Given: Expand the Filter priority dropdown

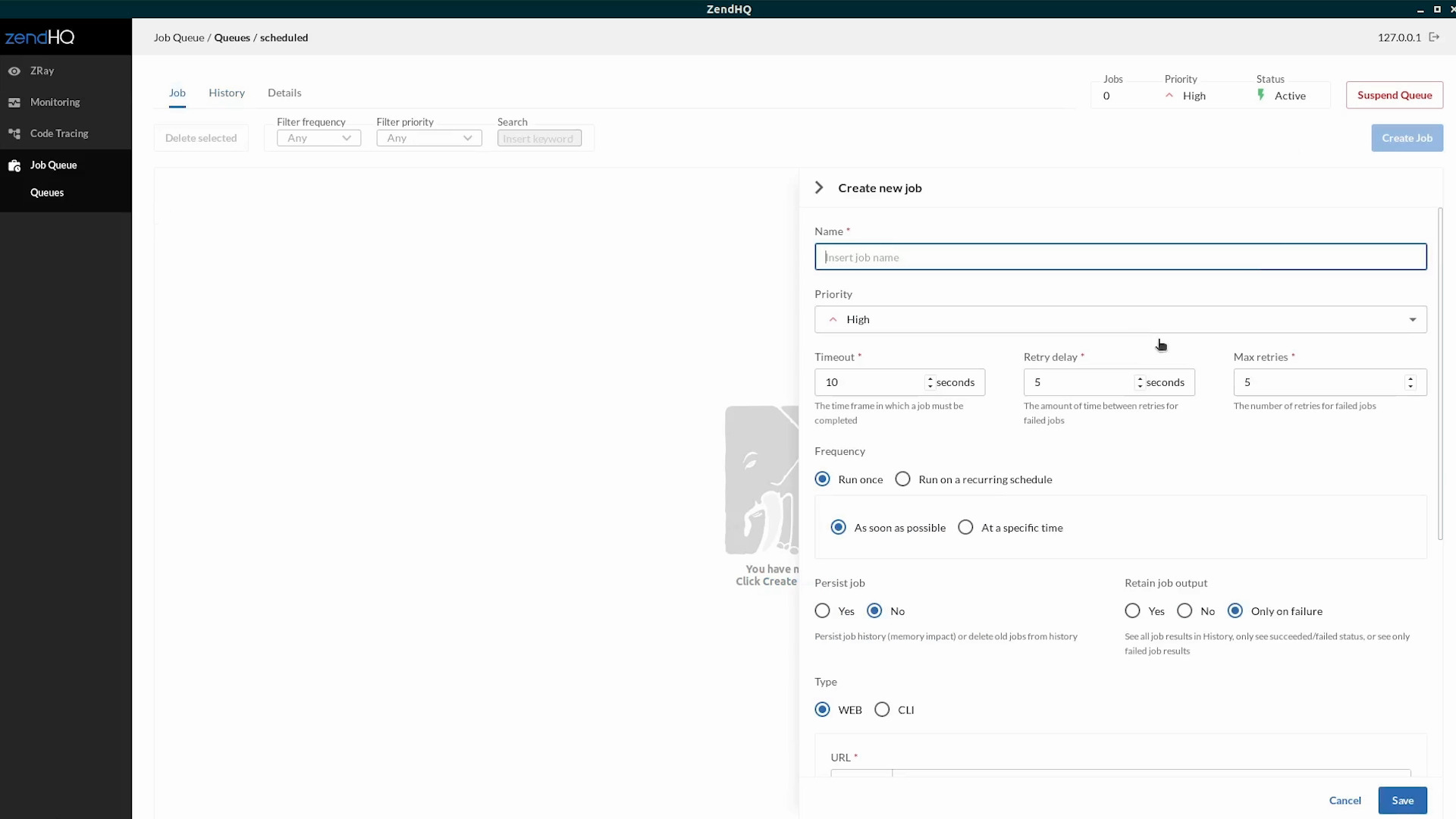Looking at the screenshot, I should click(428, 138).
